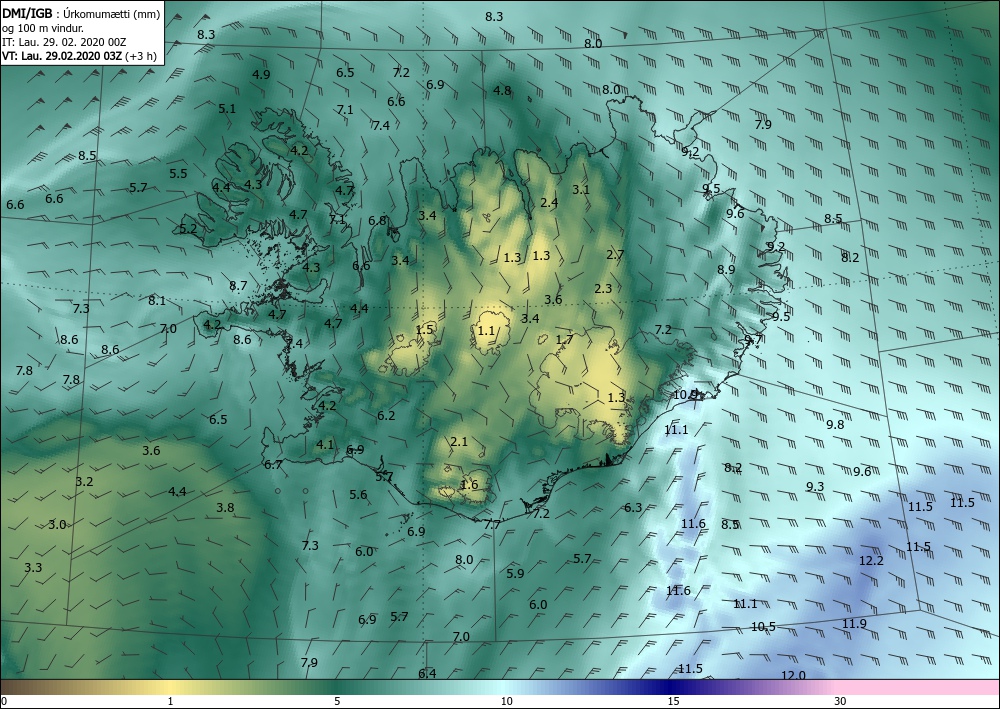Click the 1.5 value on the western glacier
Image resolution: width=1000 pixels, height=709 pixels.
coord(424,330)
